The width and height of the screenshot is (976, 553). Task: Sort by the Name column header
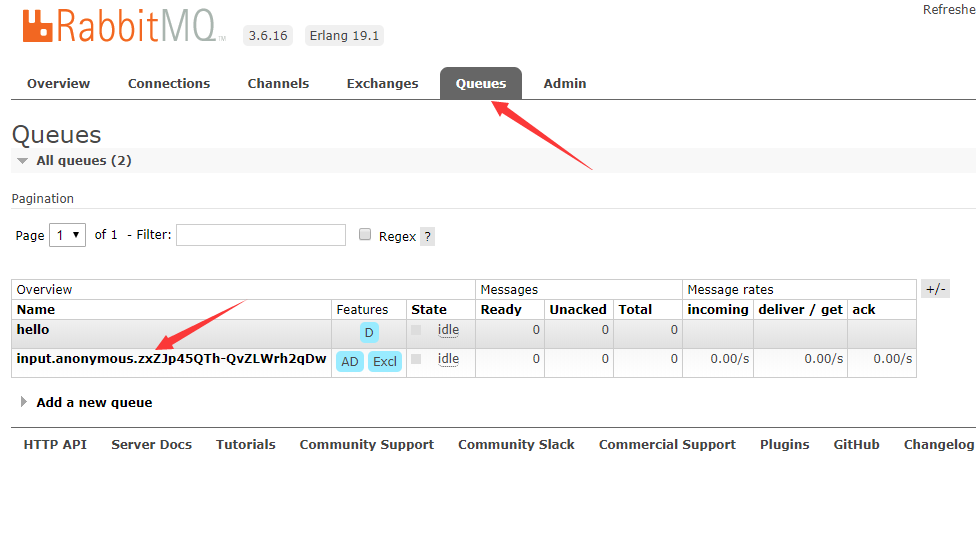click(36, 310)
